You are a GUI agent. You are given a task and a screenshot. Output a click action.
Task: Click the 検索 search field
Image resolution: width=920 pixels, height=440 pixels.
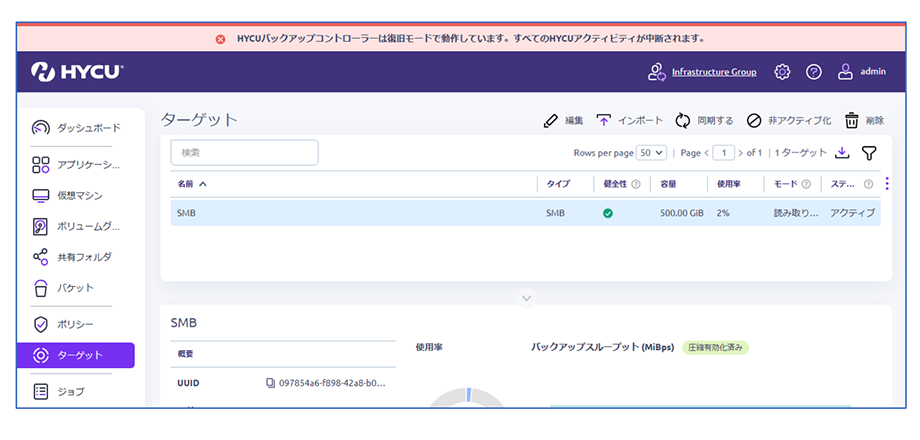[244, 153]
